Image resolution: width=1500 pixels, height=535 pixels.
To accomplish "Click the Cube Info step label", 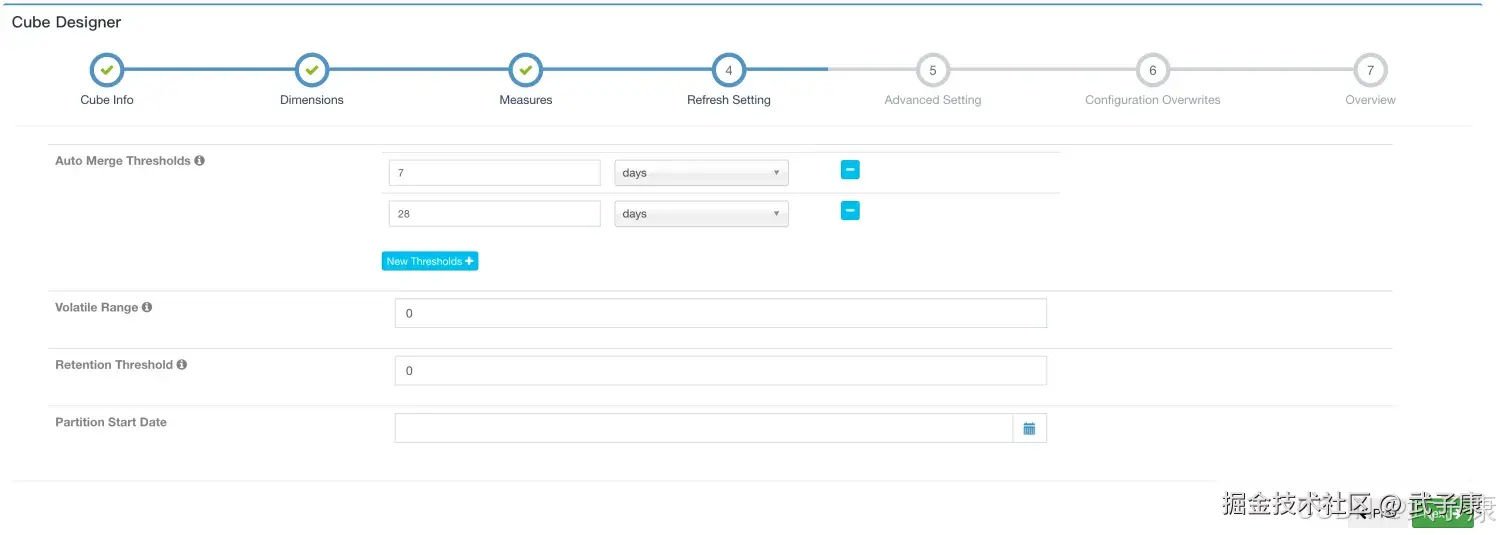I will point(107,100).
